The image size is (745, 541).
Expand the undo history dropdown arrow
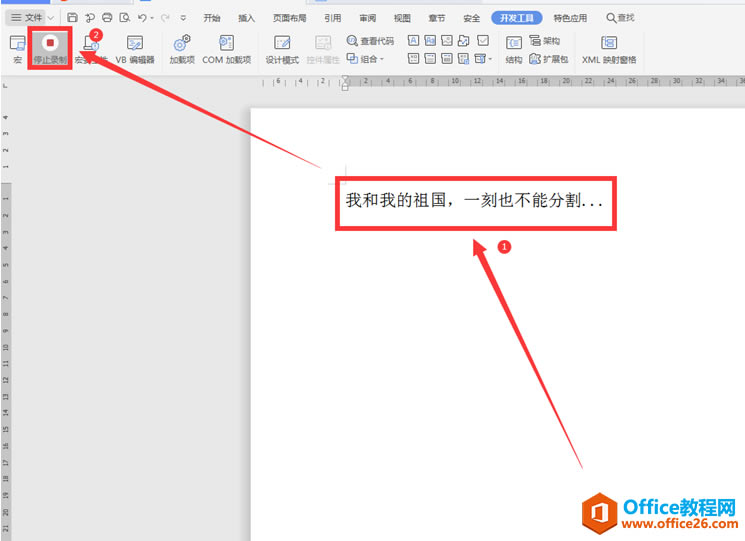tap(152, 18)
